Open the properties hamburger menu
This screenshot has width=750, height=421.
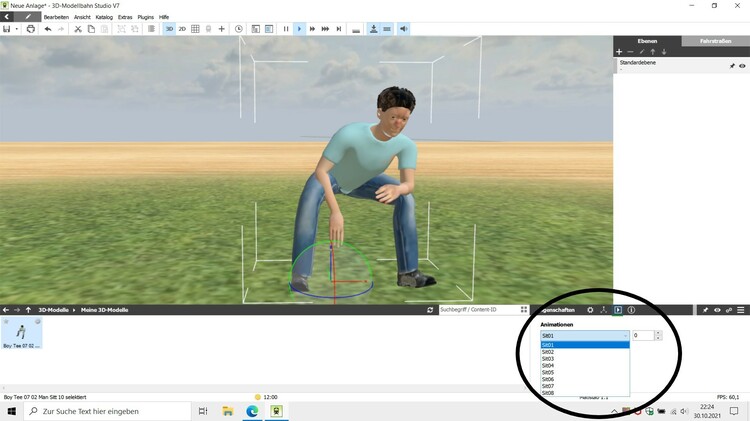click(740, 310)
